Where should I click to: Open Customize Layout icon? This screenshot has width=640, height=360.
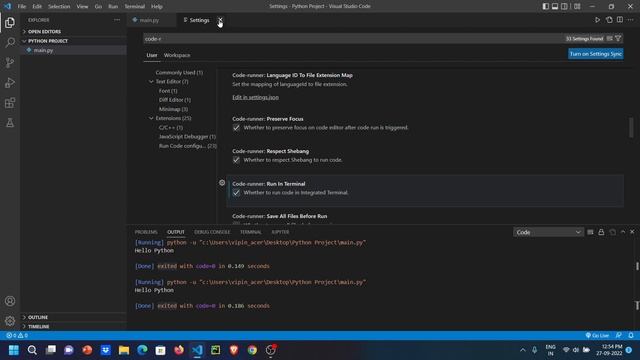577,6
